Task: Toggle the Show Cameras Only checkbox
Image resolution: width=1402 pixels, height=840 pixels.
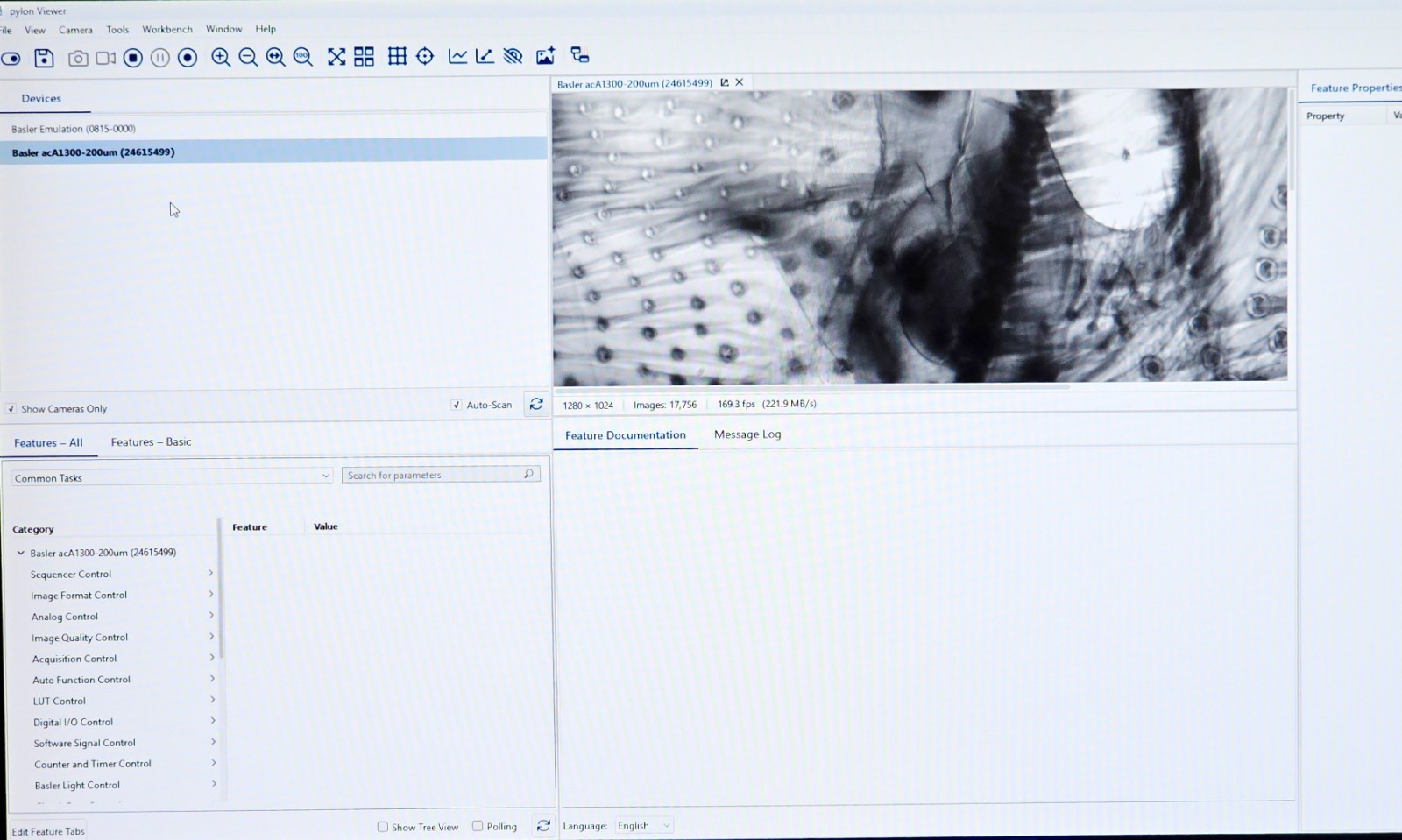Action: [x=11, y=409]
